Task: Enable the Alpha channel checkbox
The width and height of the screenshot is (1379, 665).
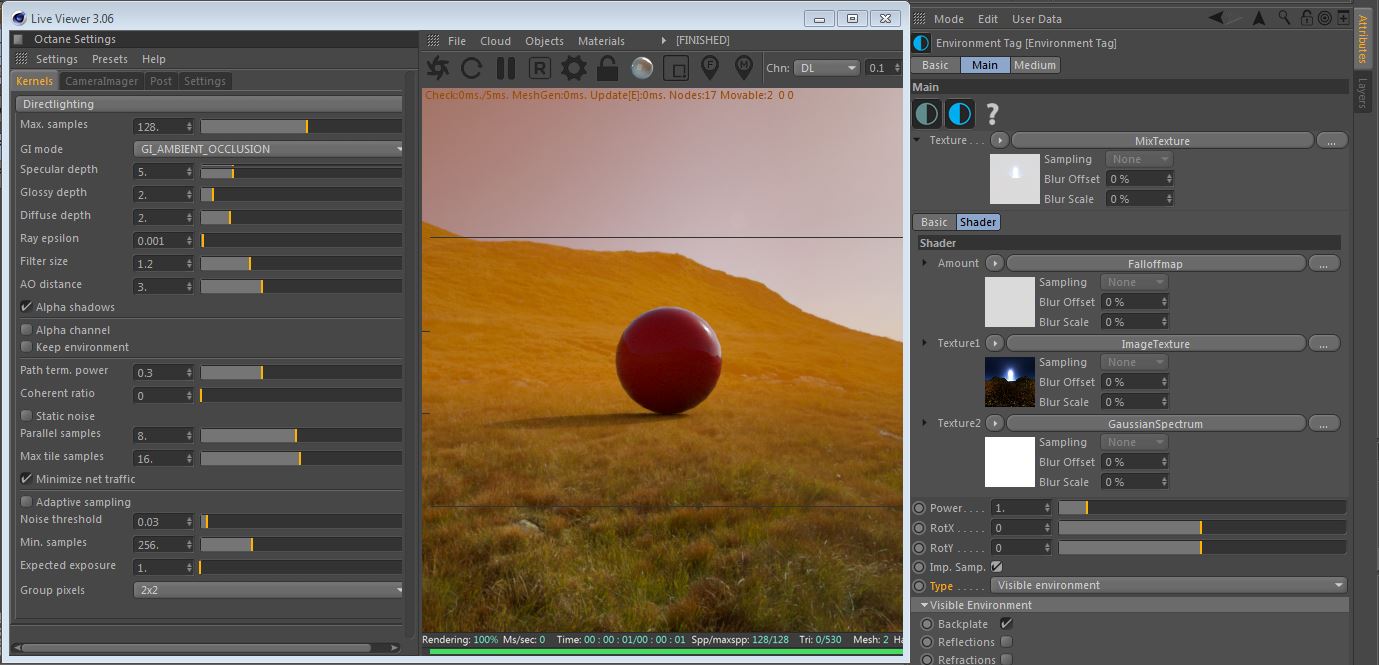Action: pos(26,330)
